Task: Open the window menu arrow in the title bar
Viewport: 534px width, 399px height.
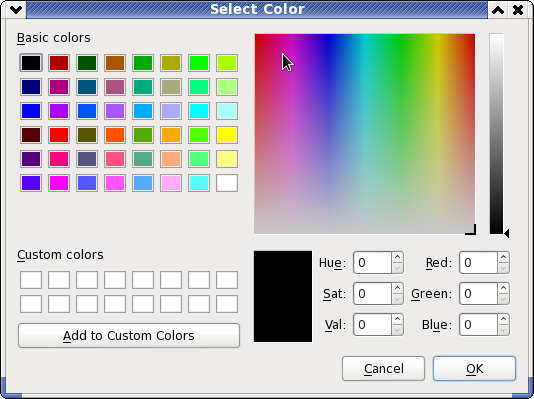Action: tap(16, 10)
